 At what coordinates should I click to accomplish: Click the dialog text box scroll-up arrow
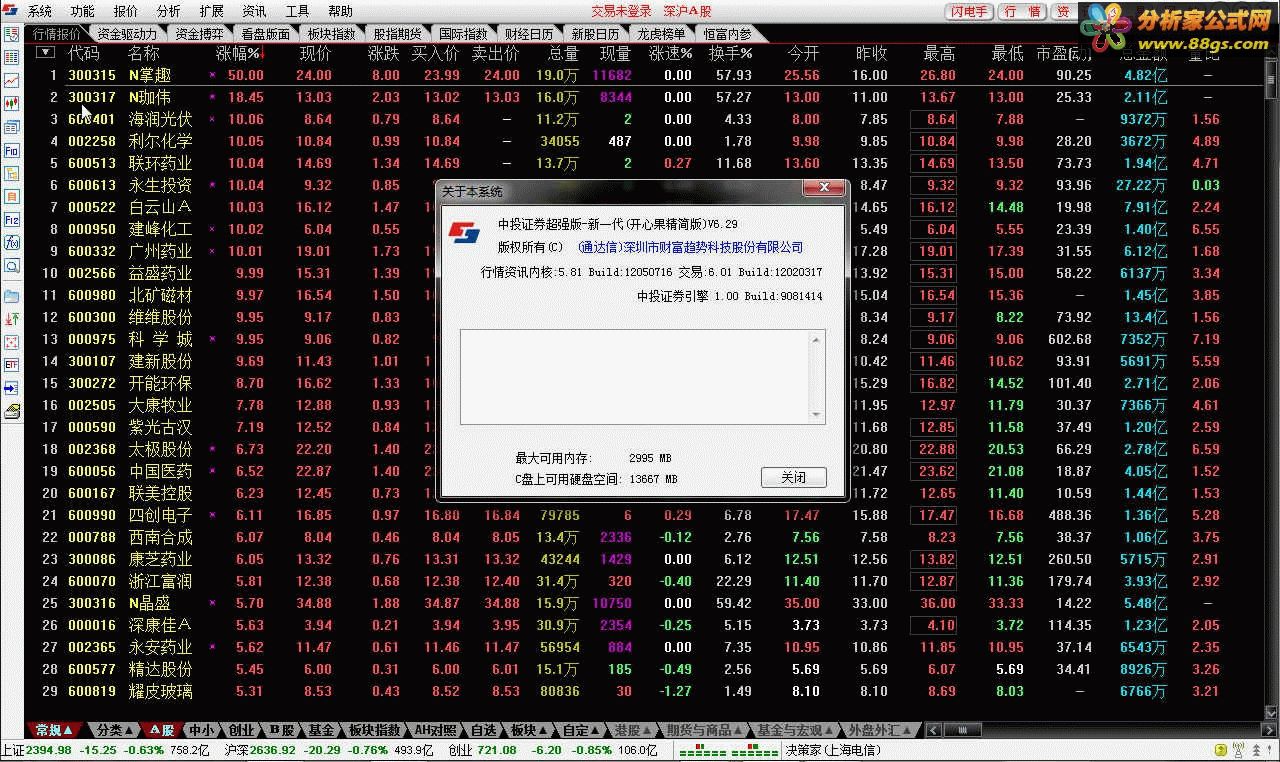click(817, 341)
